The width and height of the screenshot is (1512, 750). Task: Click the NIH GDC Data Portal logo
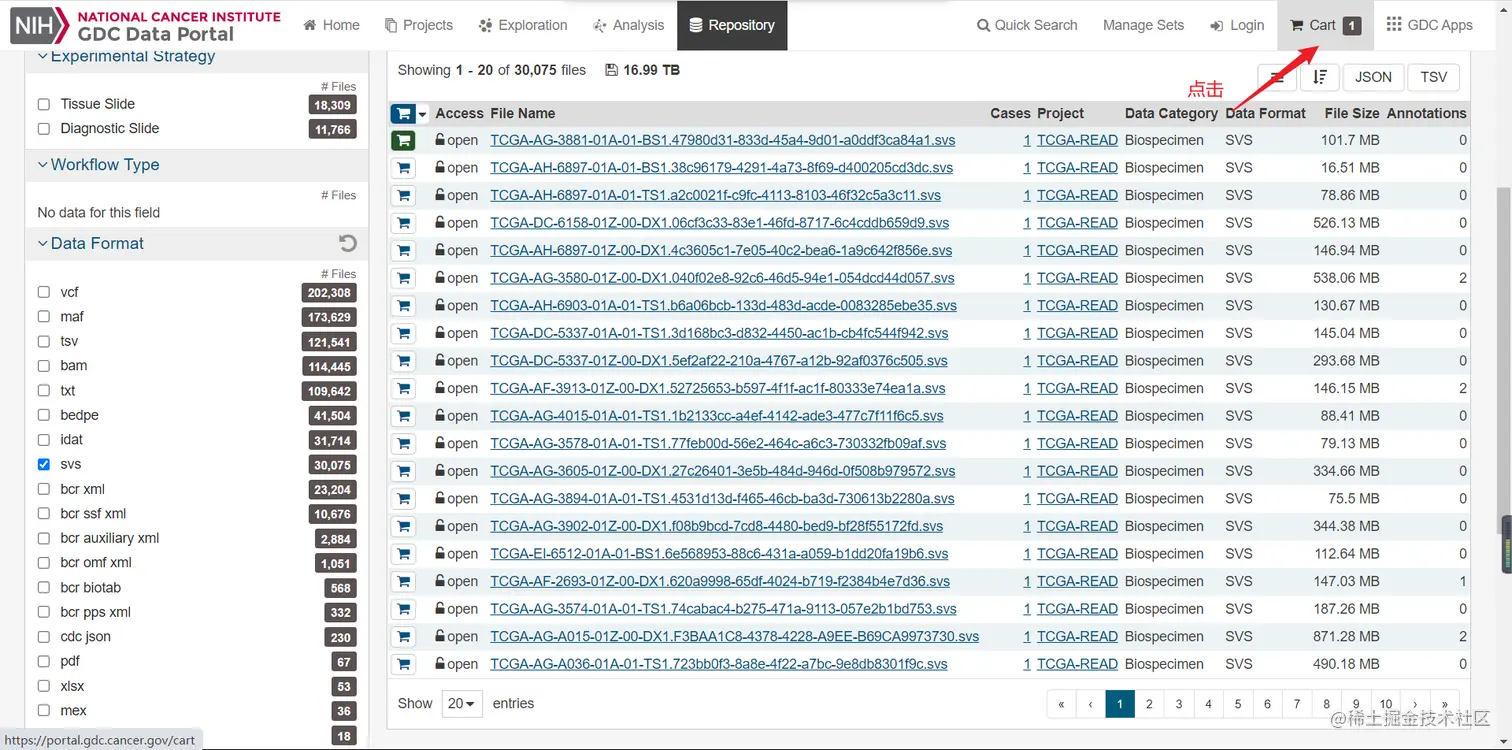[x=146, y=25]
